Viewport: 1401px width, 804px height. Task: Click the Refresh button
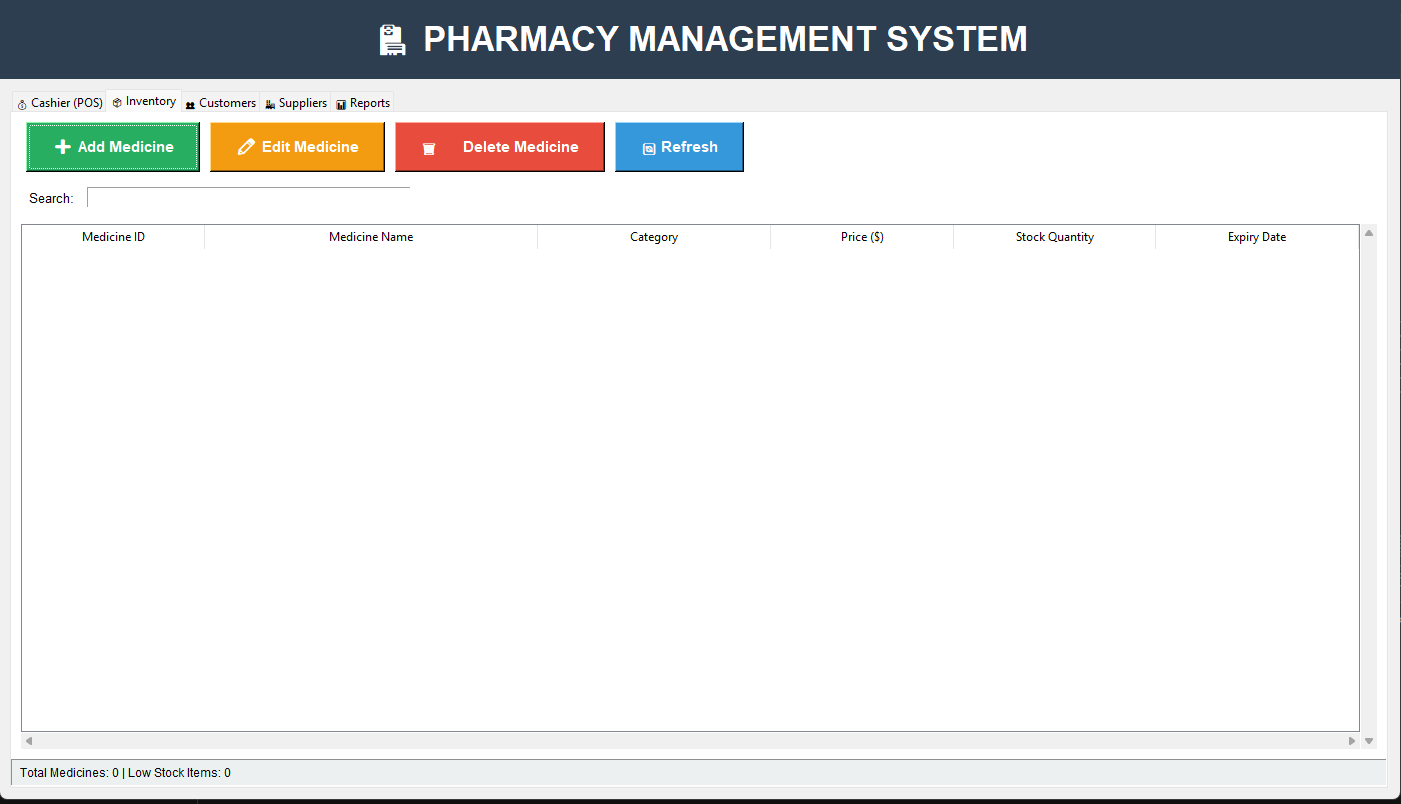point(679,146)
